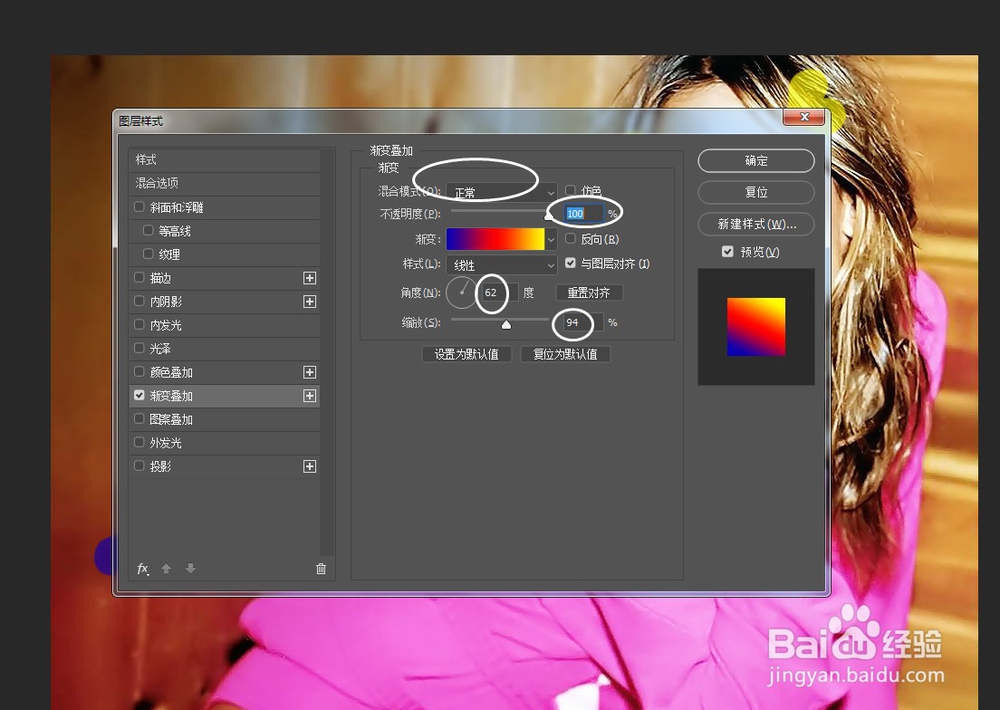This screenshot has height=710, width=1000.
Task: Select the 样式 item in left list
Action: [224, 159]
